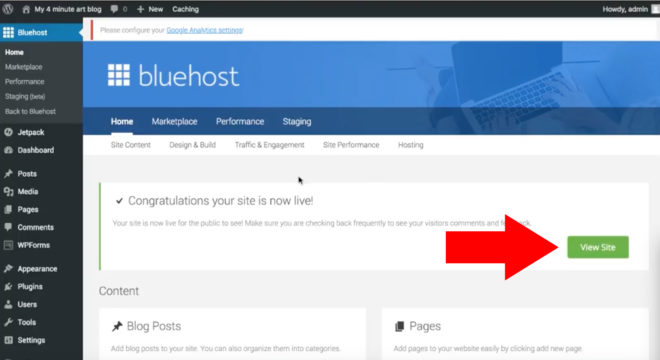Click the pages icon beside Pages heading
This screenshot has height=360, width=660.
(x=399, y=326)
